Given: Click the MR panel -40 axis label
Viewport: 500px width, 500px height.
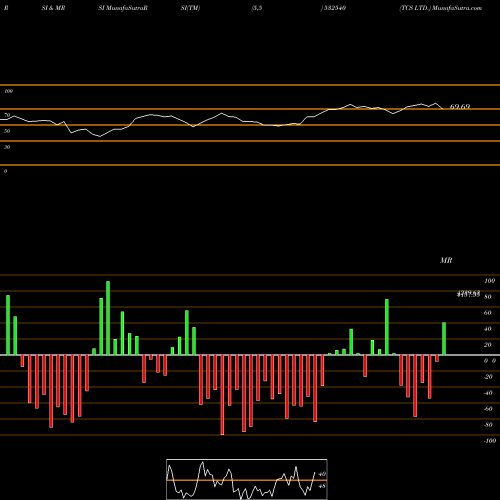Looking at the screenshot, I should point(488,393).
